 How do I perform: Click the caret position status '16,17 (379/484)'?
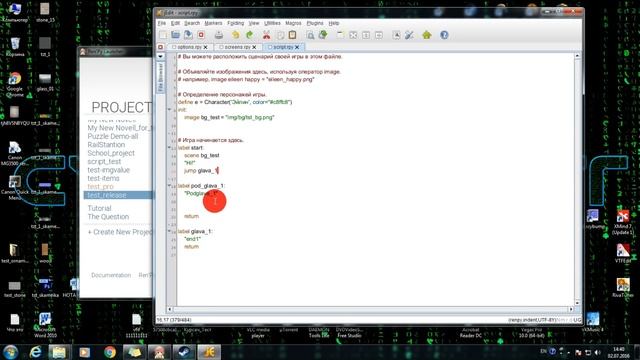pyautogui.click(x=174, y=320)
